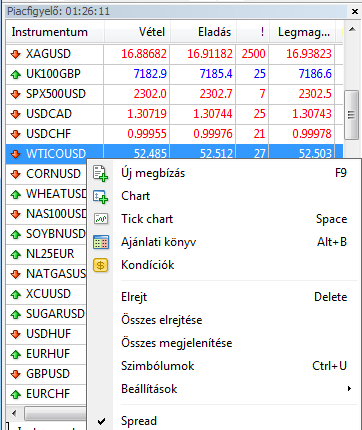Close the Piacfigyelő panel
Viewport: 362px width, 430px height.
click(355, 12)
